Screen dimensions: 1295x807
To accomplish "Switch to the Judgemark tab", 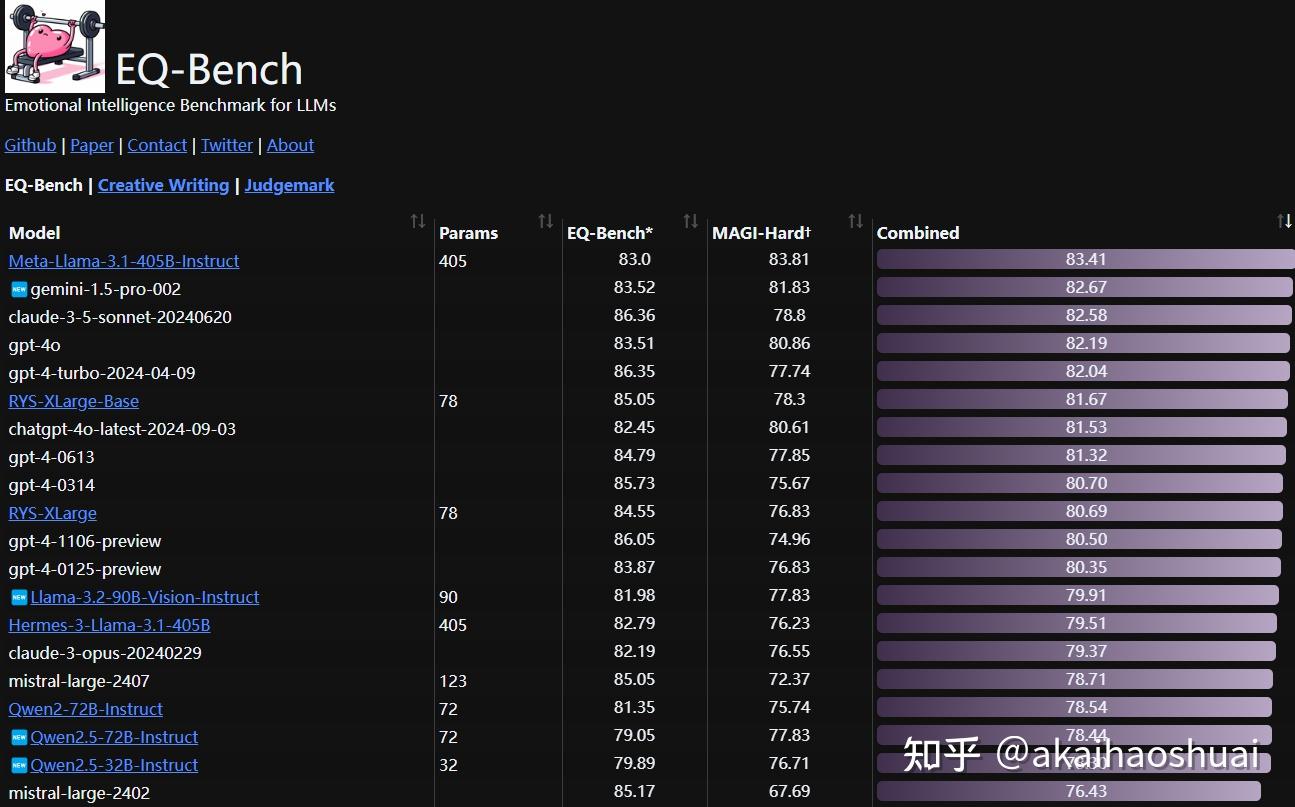I will [289, 185].
